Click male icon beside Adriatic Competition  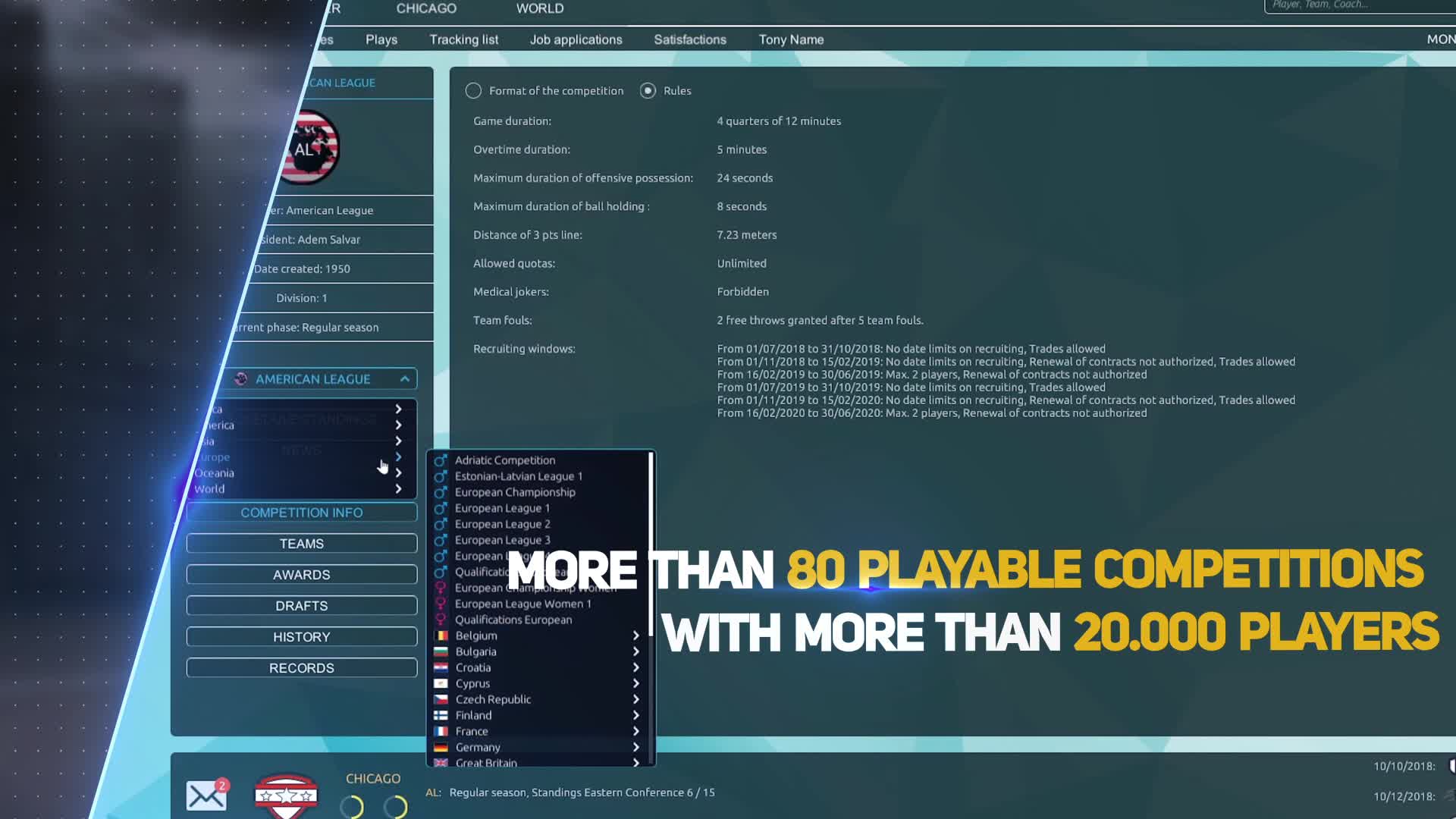coord(440,460)
